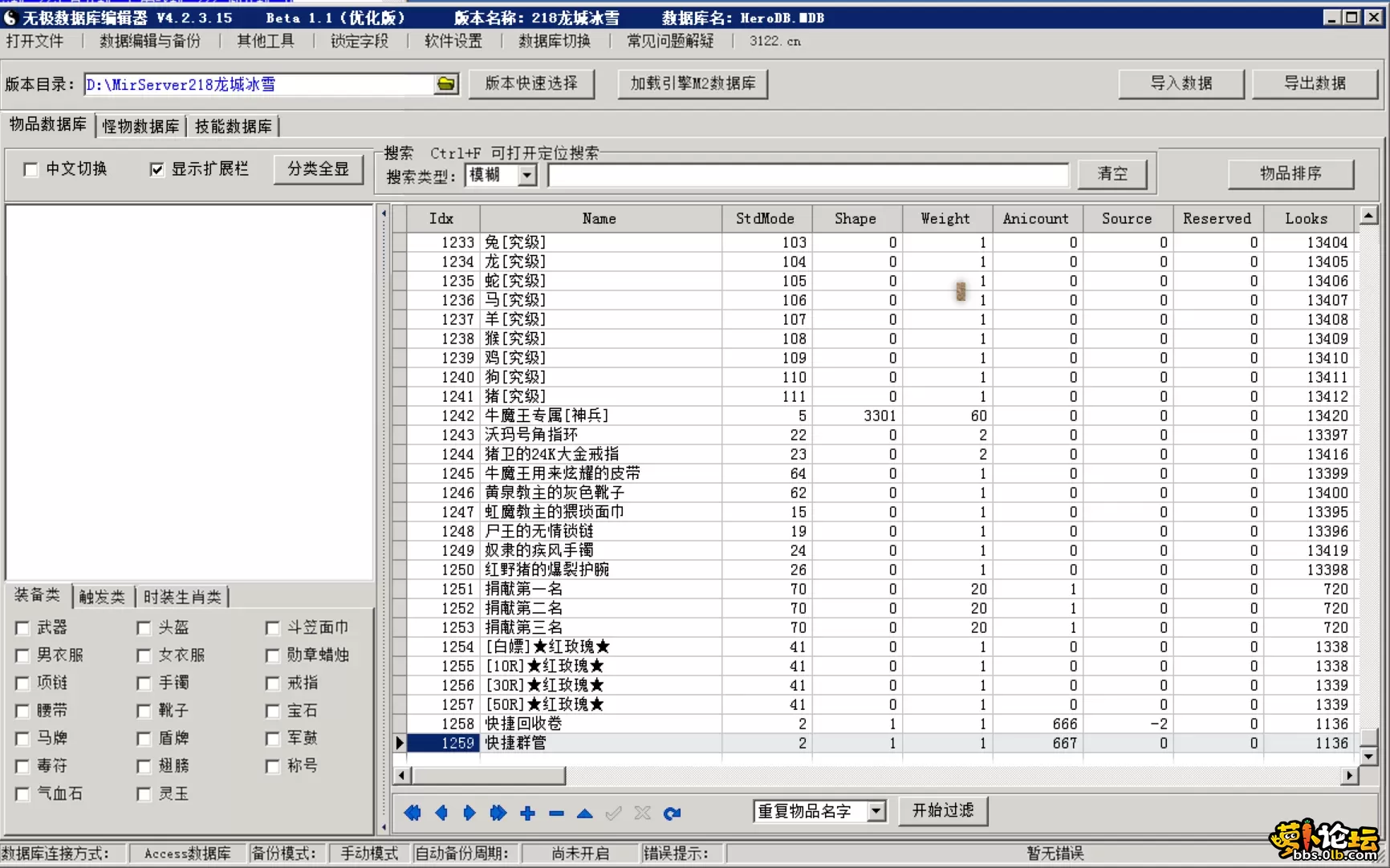1390x868 pixels.
Task: Click the cancel edit X icon
Action: [642, 813]
